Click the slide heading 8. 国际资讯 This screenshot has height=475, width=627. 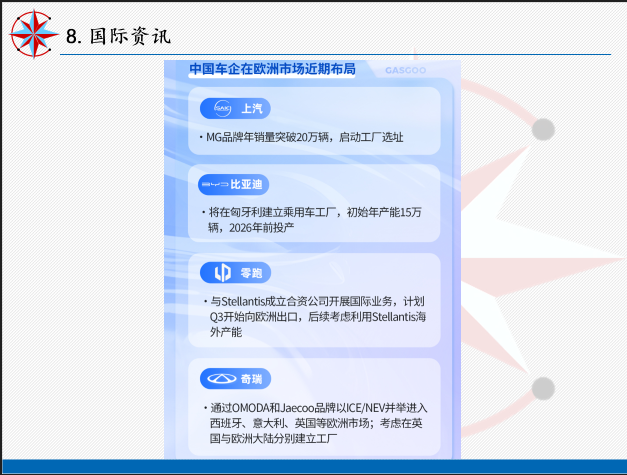[x=117, y=36]
